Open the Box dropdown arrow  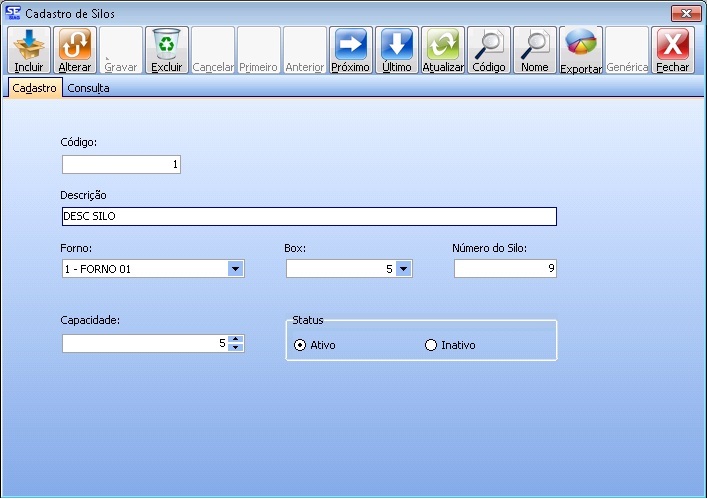pyautogui.click(x=402, y=268)
